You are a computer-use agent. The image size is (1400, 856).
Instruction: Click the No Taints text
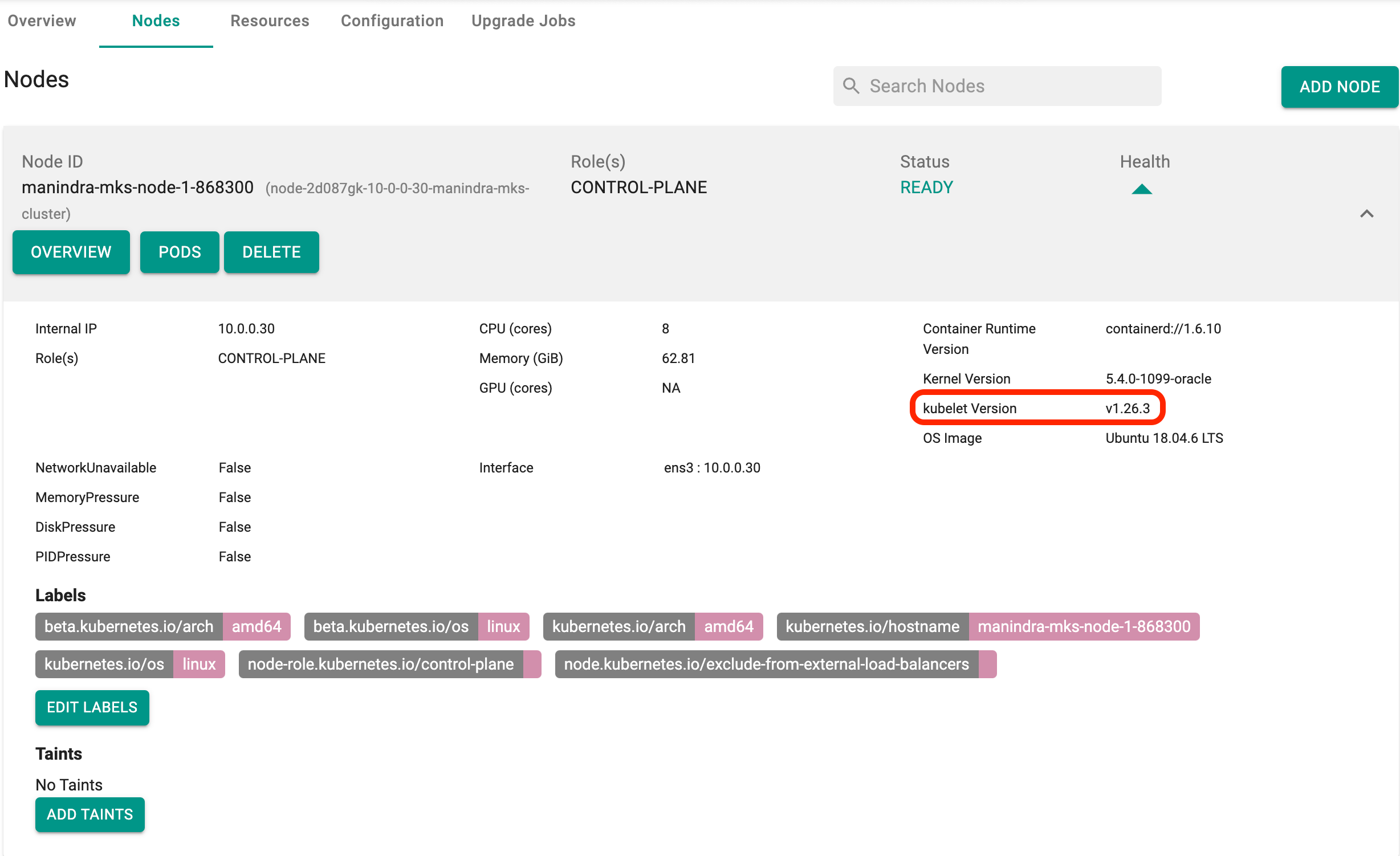[69, 785]
